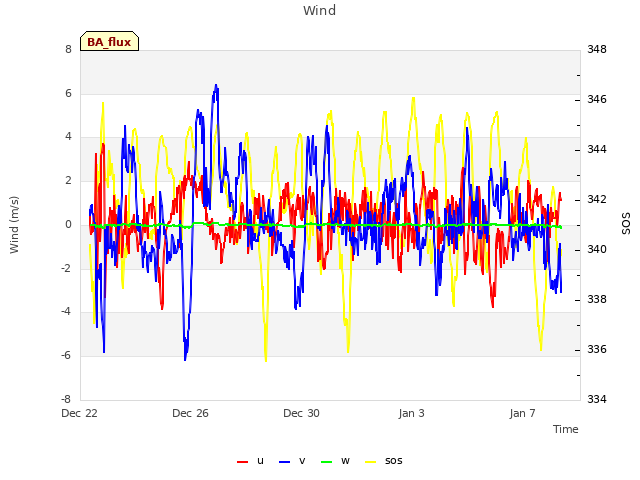Viewport: 640px width, 480px height.
Task: Click the 4 tick on left axis
Action: click(x=68, y=137)
